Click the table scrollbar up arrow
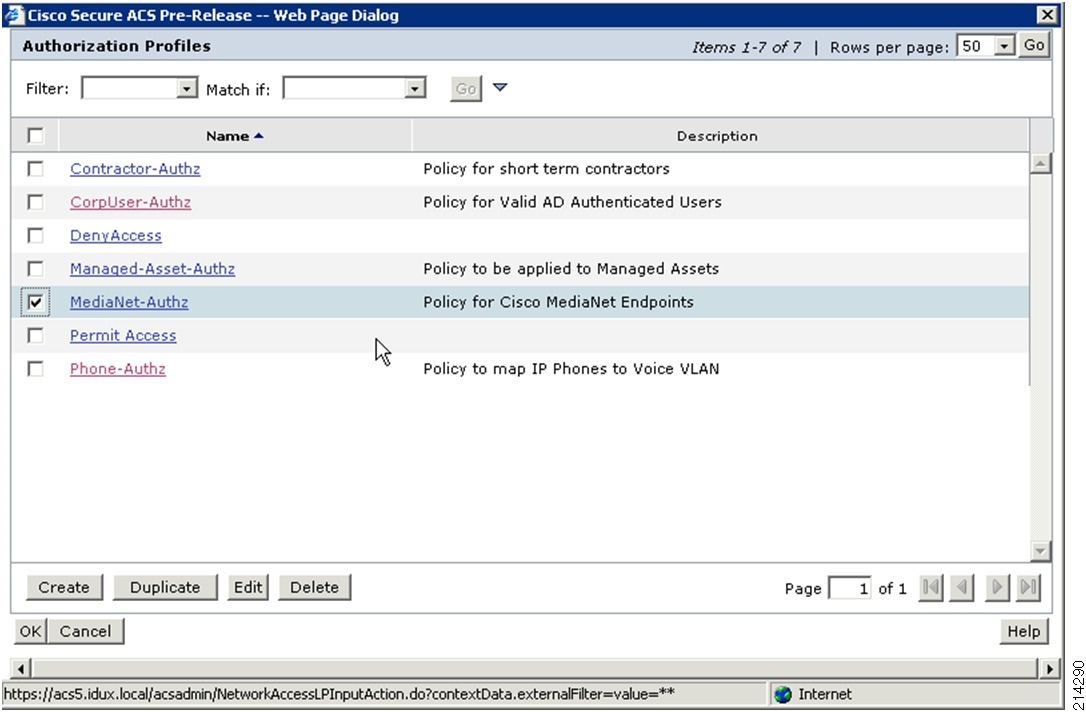 point(1041,163)
